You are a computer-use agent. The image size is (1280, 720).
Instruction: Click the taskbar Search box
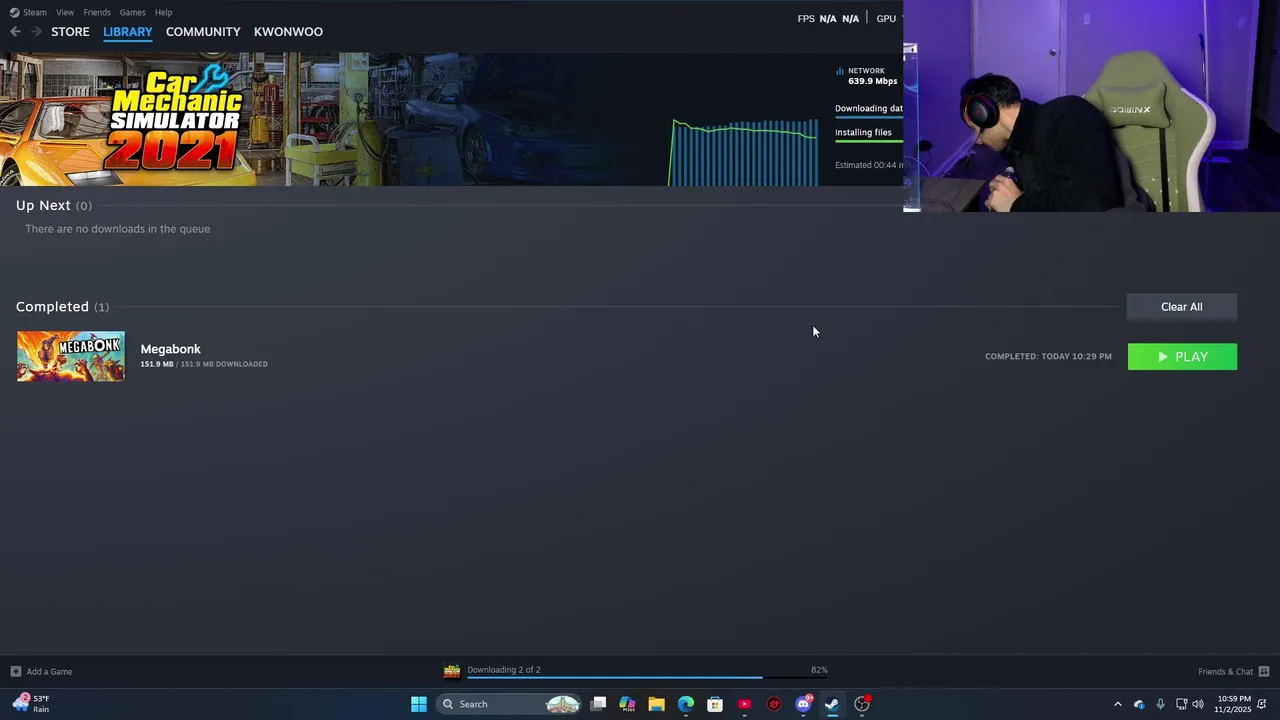pos(510,704)
